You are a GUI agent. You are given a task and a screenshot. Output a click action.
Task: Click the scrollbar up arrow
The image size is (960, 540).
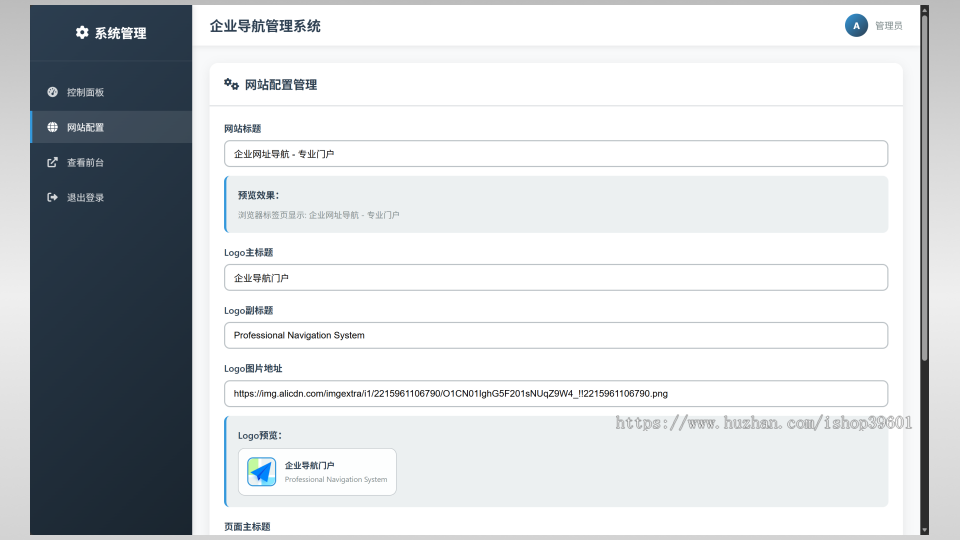(x=924, y=9)
